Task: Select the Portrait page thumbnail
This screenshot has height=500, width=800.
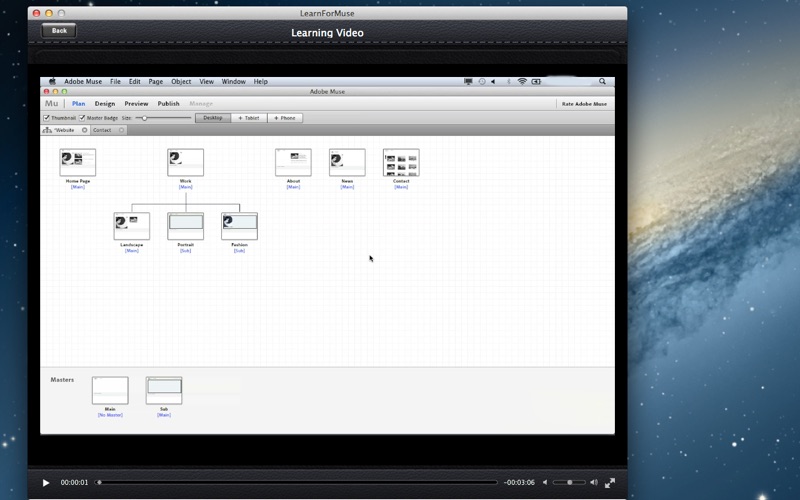Action: (185, 226)
